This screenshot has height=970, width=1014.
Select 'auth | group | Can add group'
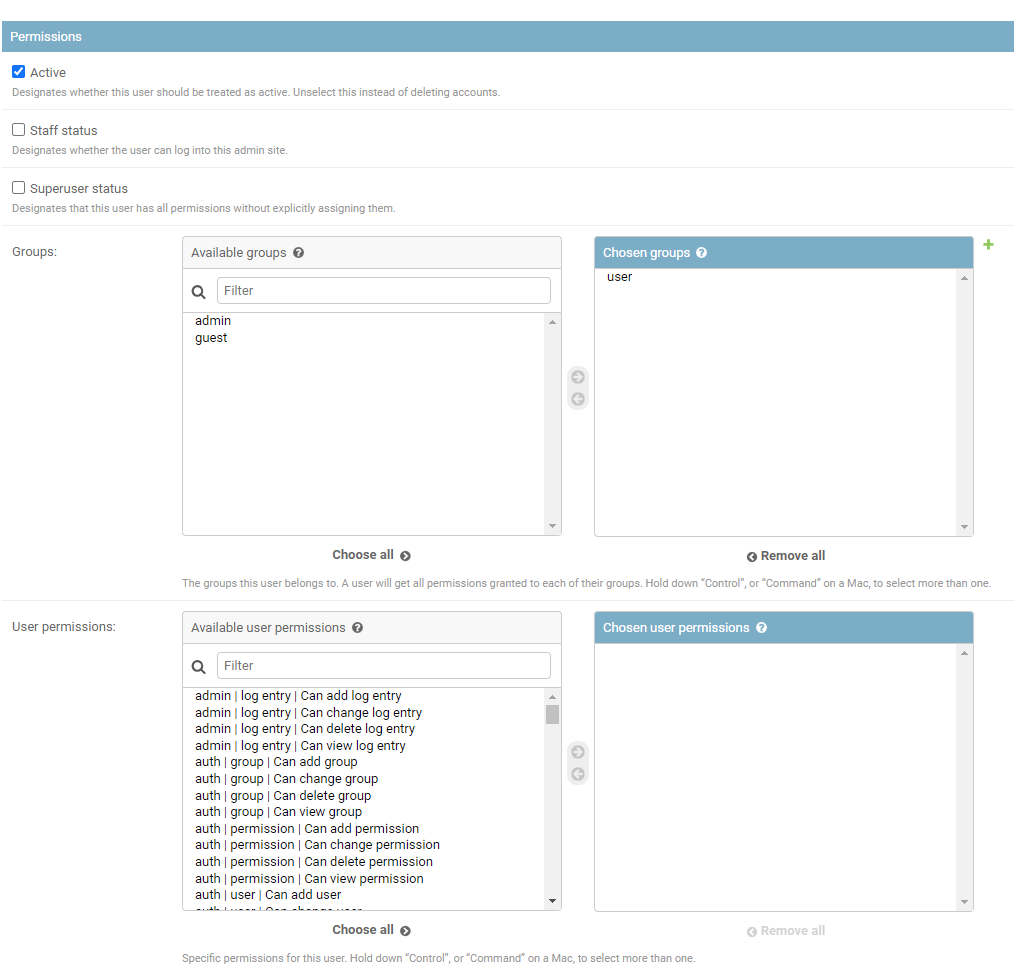click(363, 762)
